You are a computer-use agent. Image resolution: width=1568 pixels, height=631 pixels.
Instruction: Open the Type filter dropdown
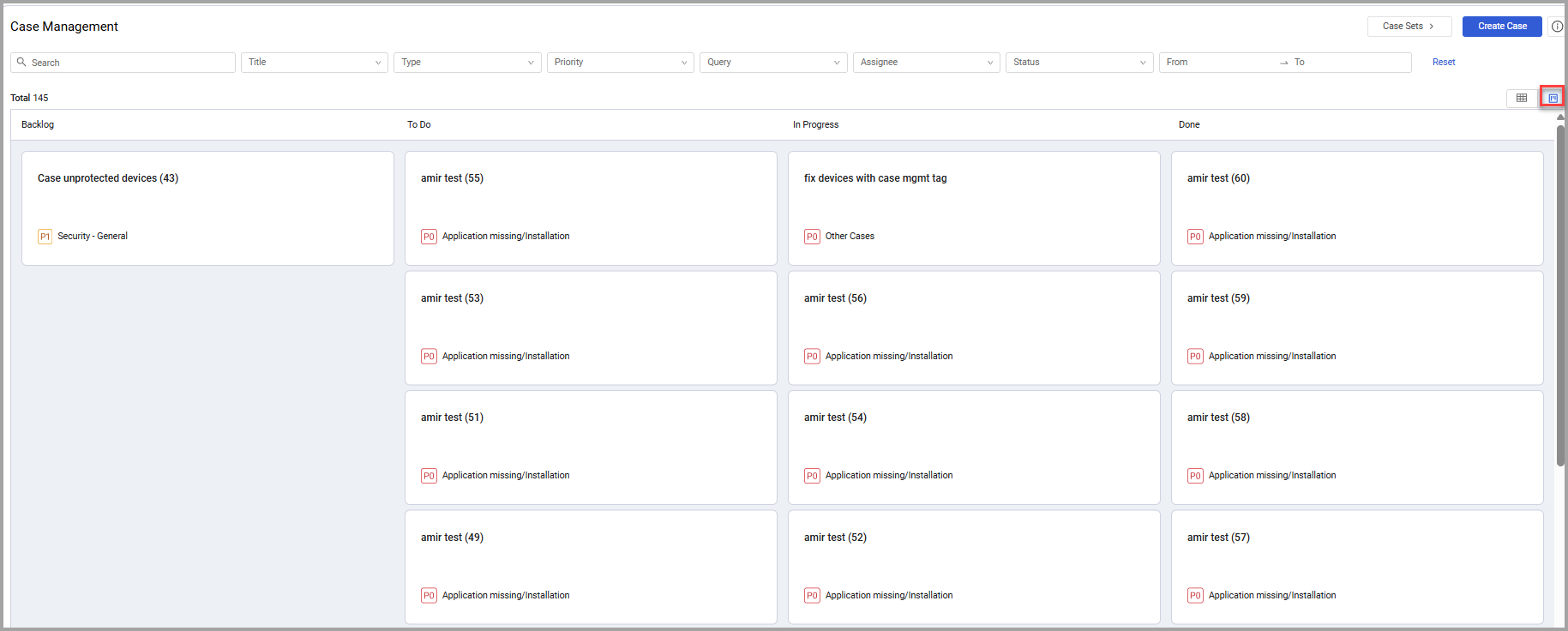pos(467,63)
